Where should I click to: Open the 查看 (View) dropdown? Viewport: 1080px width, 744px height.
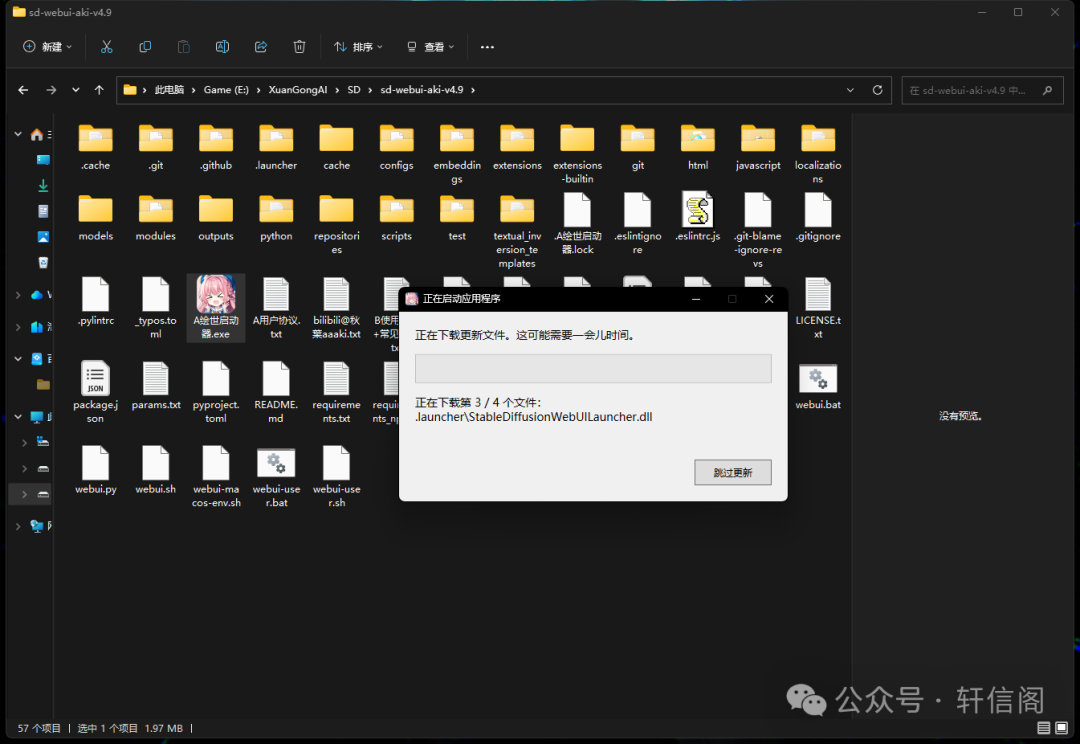coord(430,47)
